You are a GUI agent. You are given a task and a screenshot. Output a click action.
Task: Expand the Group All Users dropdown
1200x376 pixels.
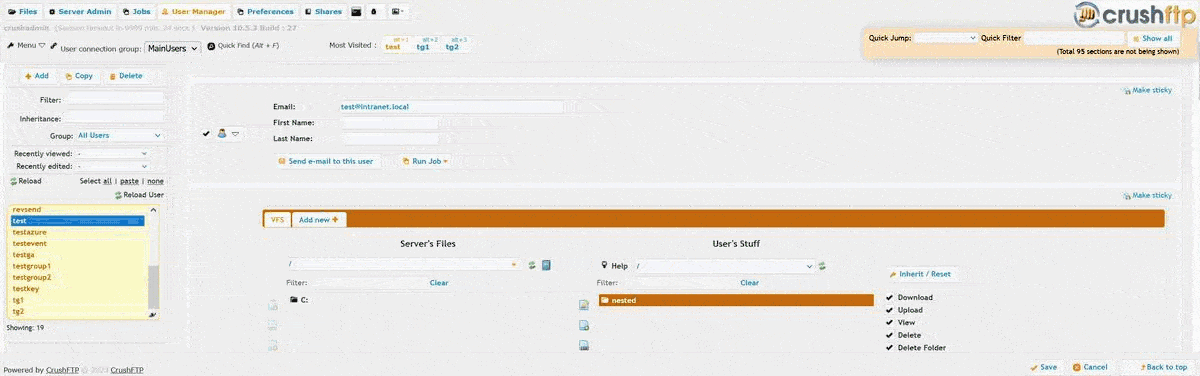pos(119,135)
